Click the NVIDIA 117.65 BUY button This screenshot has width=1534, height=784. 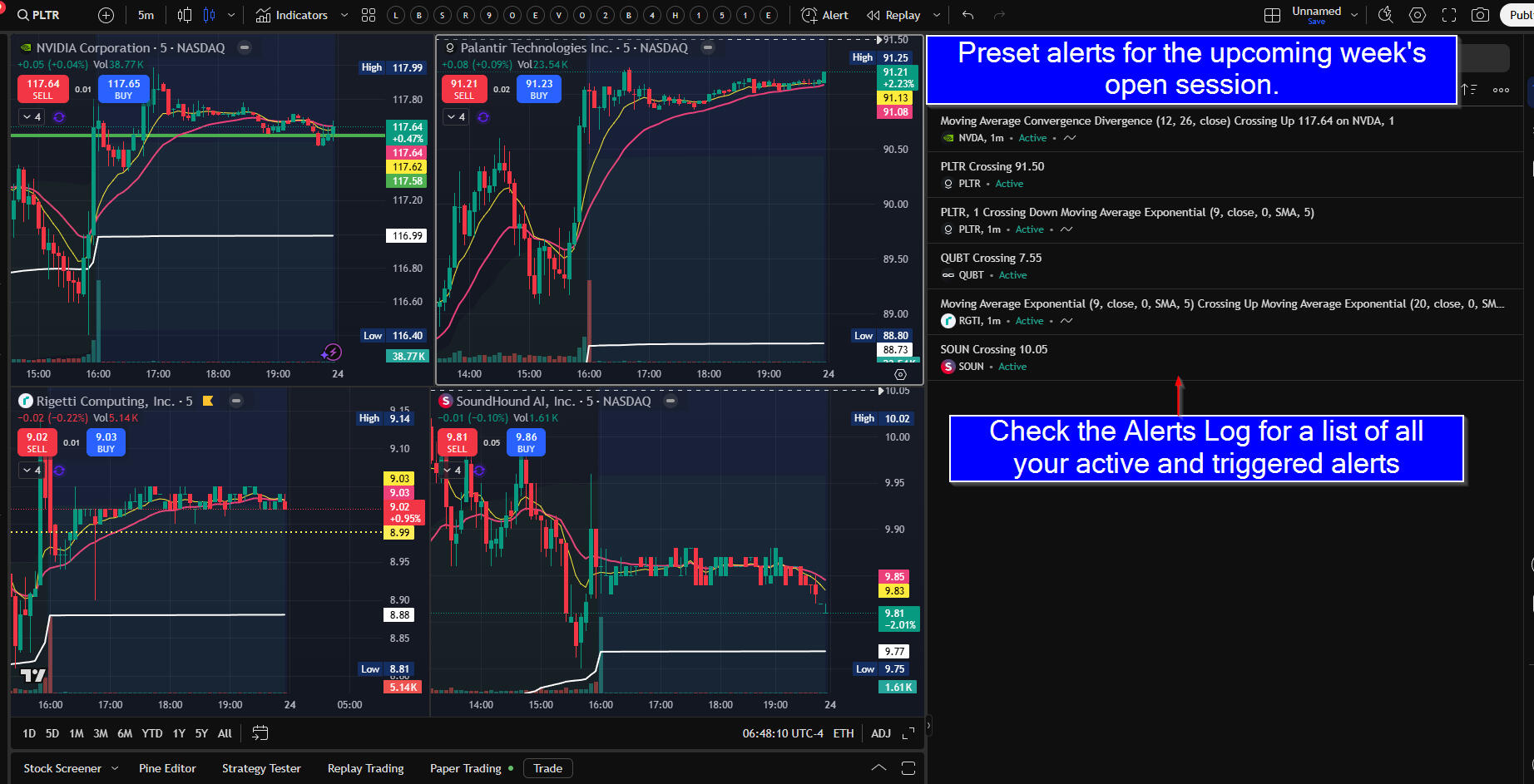pyautogui.click(x=123, y=88)
